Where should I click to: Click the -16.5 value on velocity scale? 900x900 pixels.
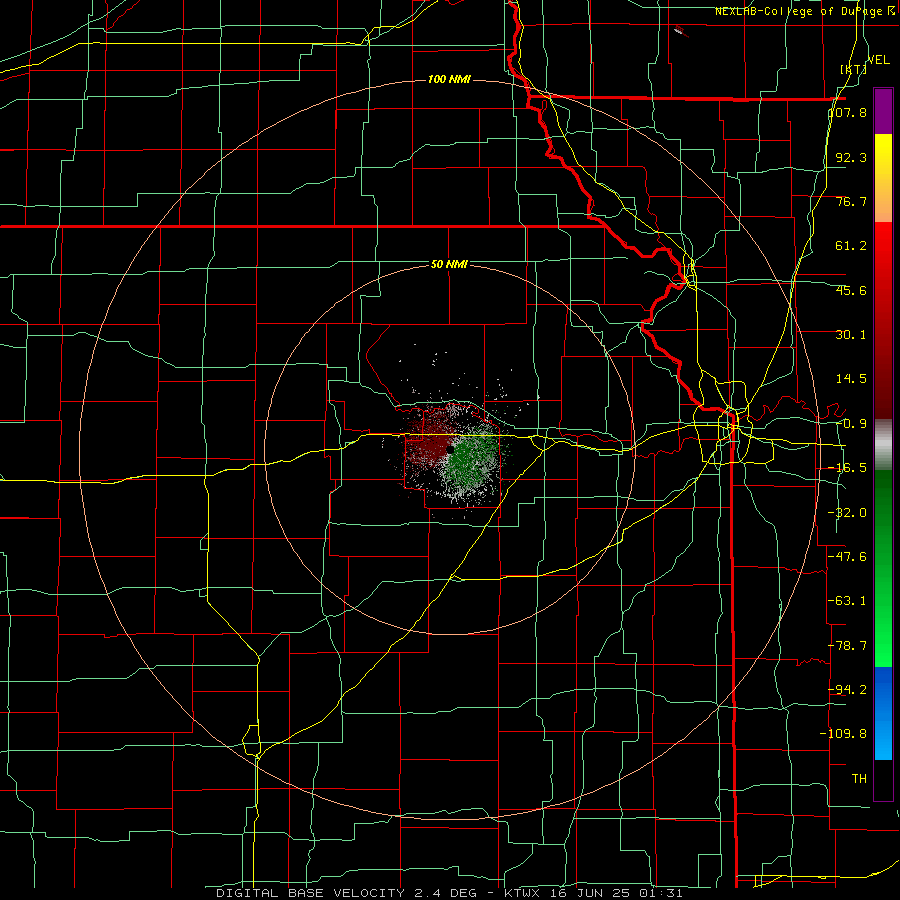tap(848, 468)
